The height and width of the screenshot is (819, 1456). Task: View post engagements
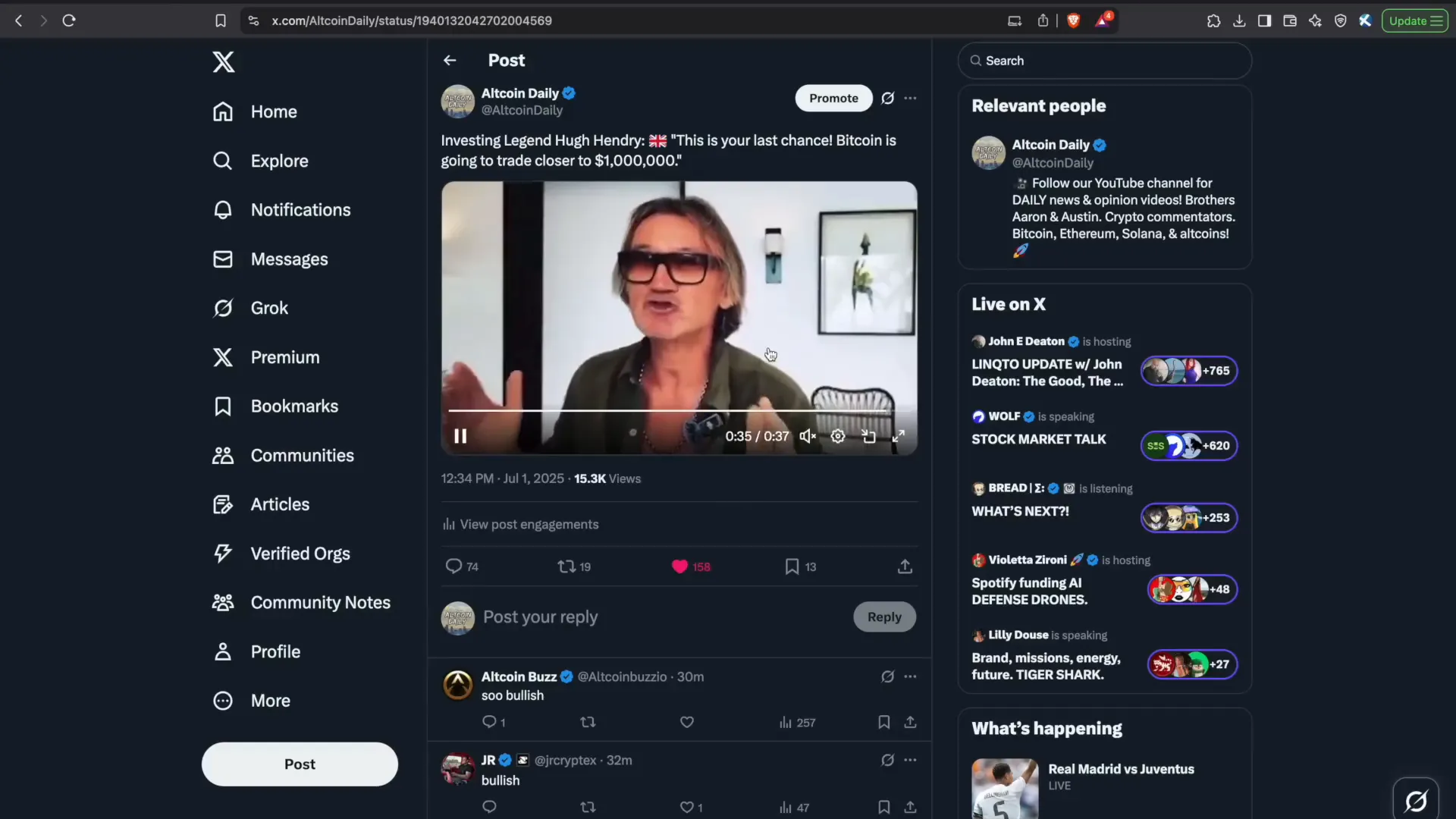coord(520,524)
